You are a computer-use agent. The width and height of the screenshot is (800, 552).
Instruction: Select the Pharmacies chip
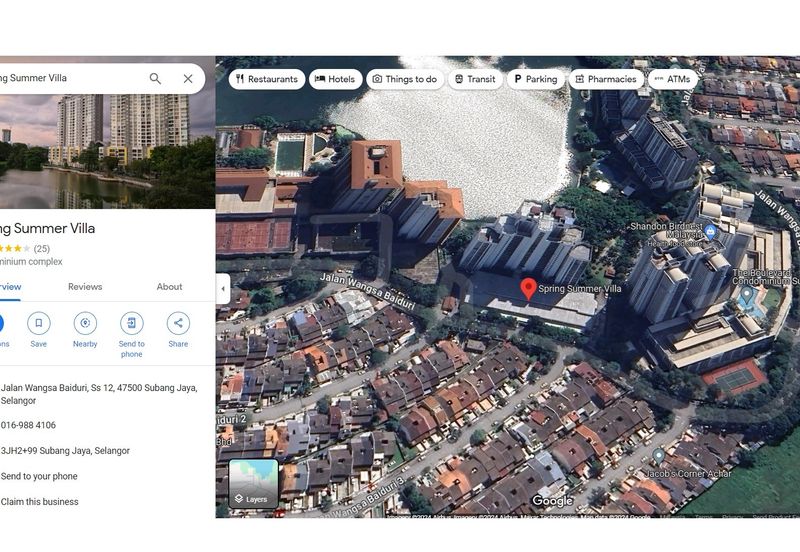[605, 79]
